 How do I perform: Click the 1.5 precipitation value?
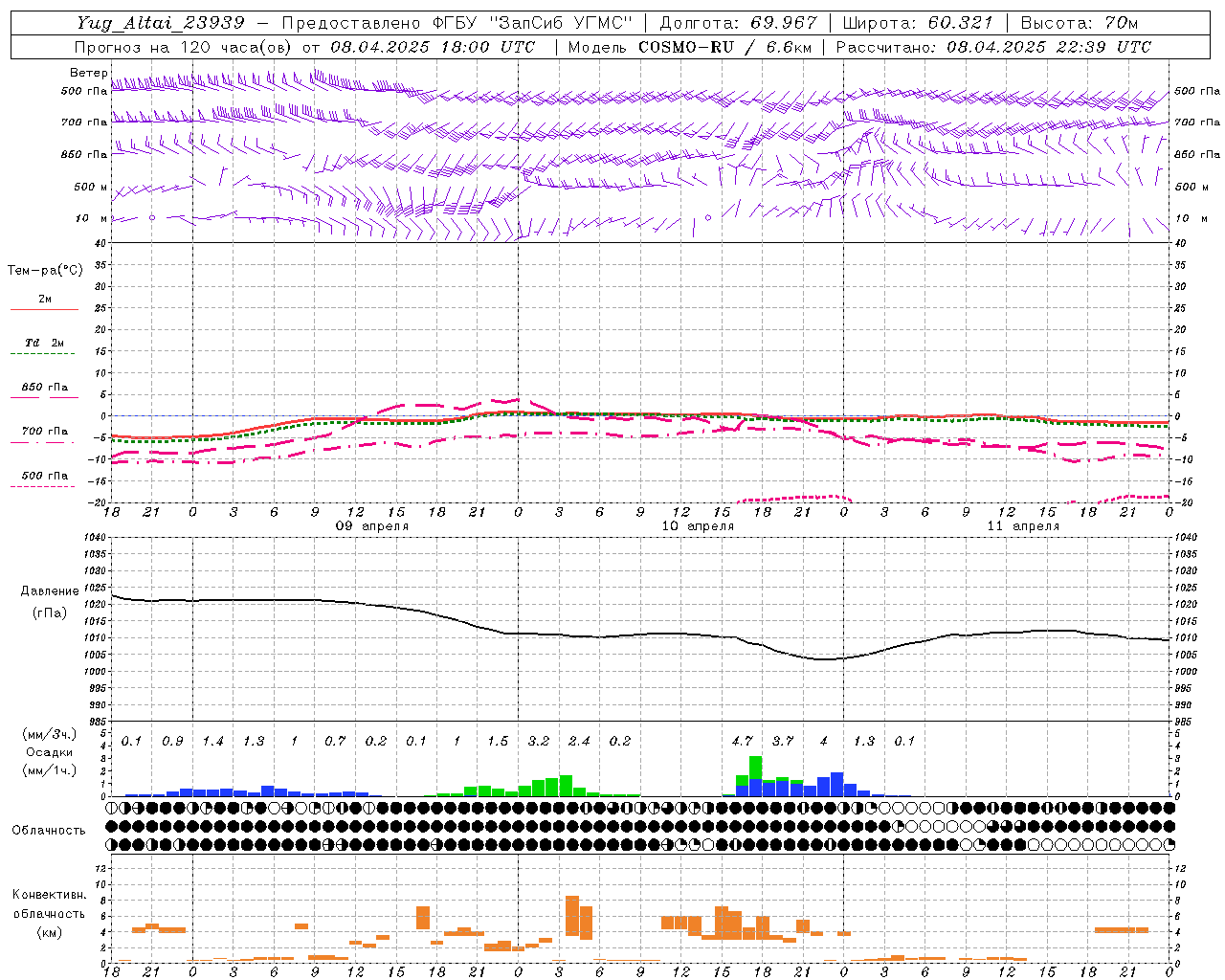[x=498, y=742]
